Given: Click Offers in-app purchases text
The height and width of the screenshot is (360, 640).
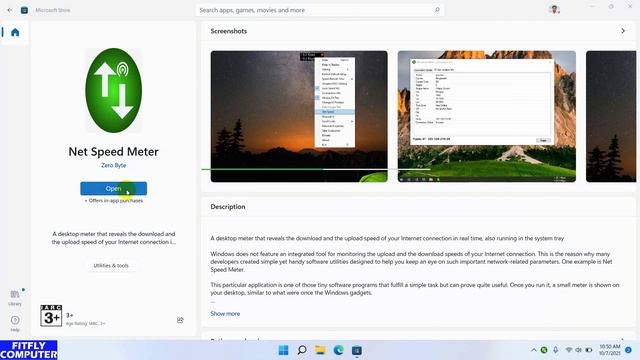Looking at the screenshot, I should click(x=113, y=200).
